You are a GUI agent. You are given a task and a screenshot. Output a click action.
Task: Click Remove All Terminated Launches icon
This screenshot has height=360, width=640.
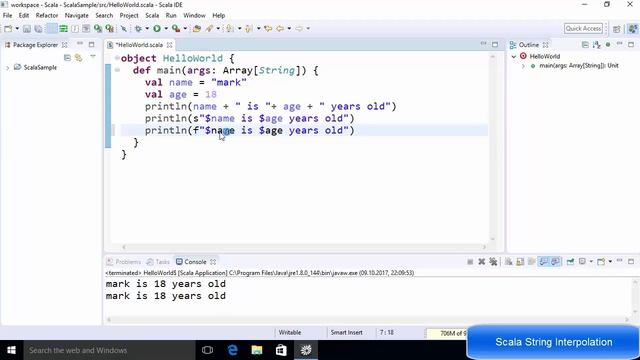(x=493, y=262)
